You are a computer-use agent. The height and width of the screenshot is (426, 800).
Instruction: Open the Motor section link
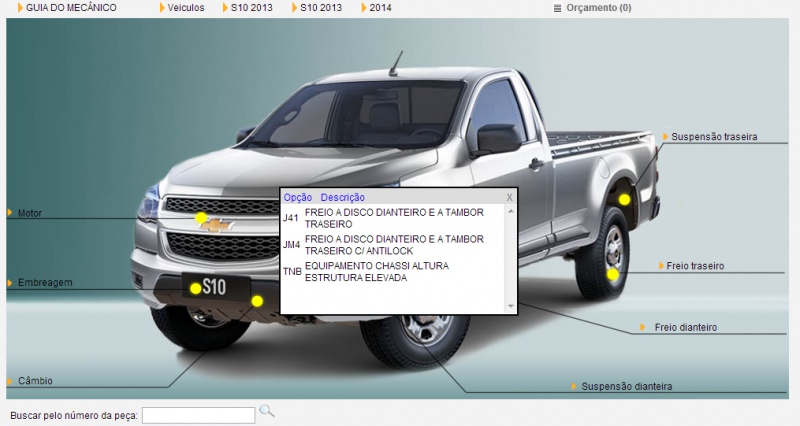point(30,213)
